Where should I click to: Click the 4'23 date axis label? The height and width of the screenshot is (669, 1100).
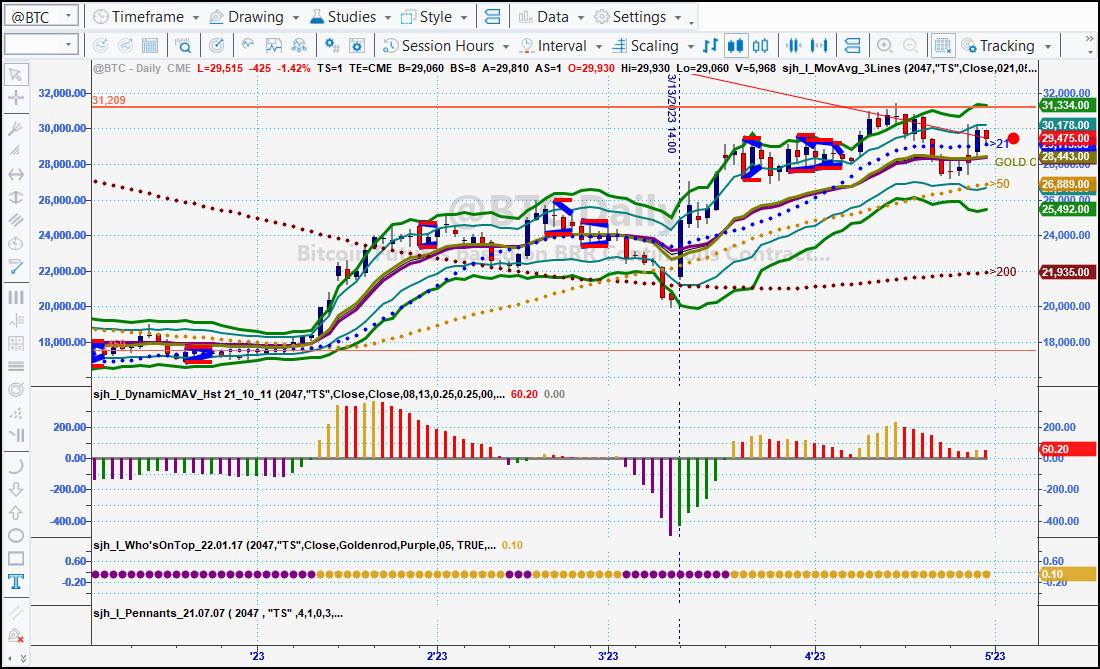click(814, 656)
